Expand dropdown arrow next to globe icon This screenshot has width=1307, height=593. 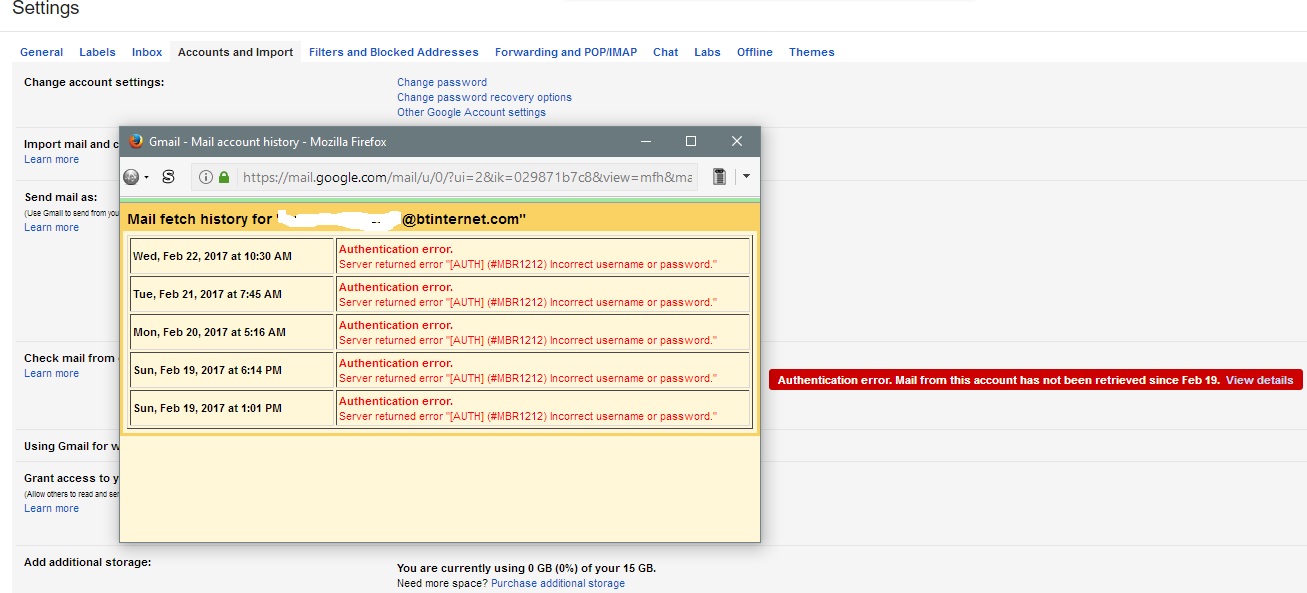(x=146, y=177)
